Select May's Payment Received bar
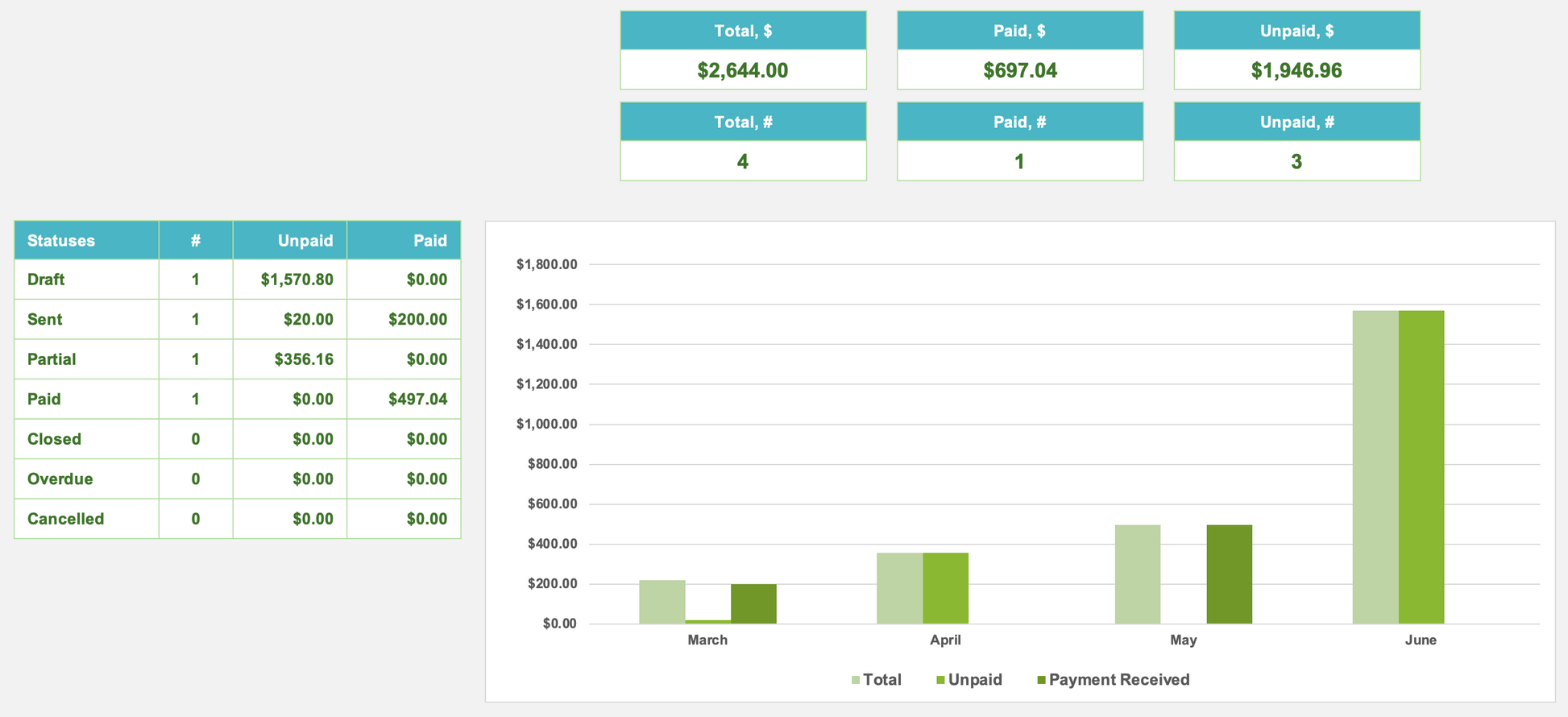The height and width of the screenshot is (717, 1568). click(x=1229, y=574)
